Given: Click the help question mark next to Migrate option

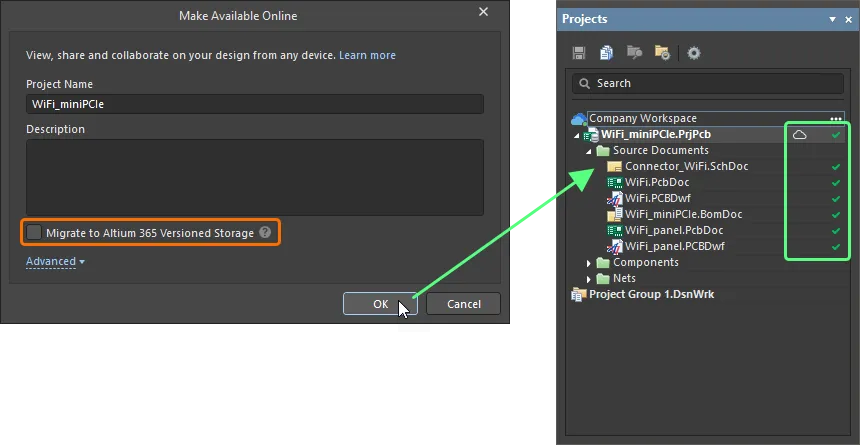Looking at the screenshot, I should point(265,232).
